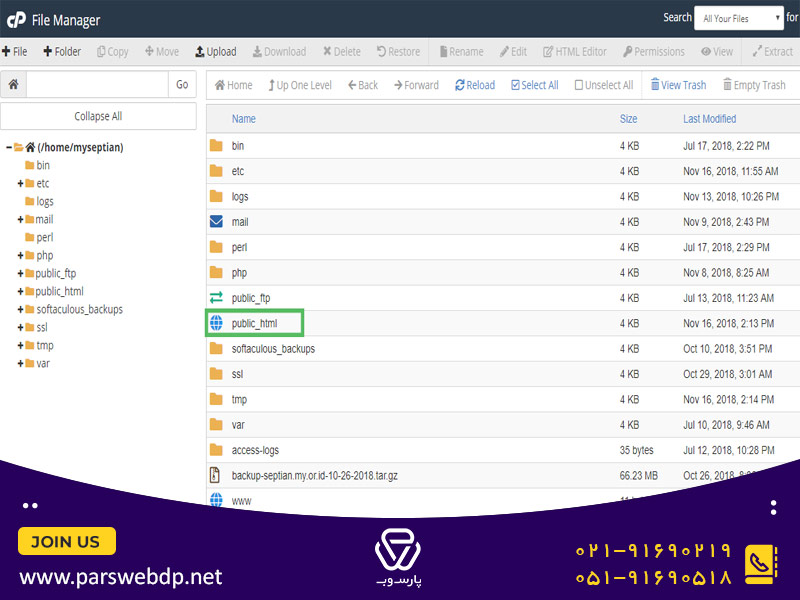Click the bin folder icon in list

216,145
